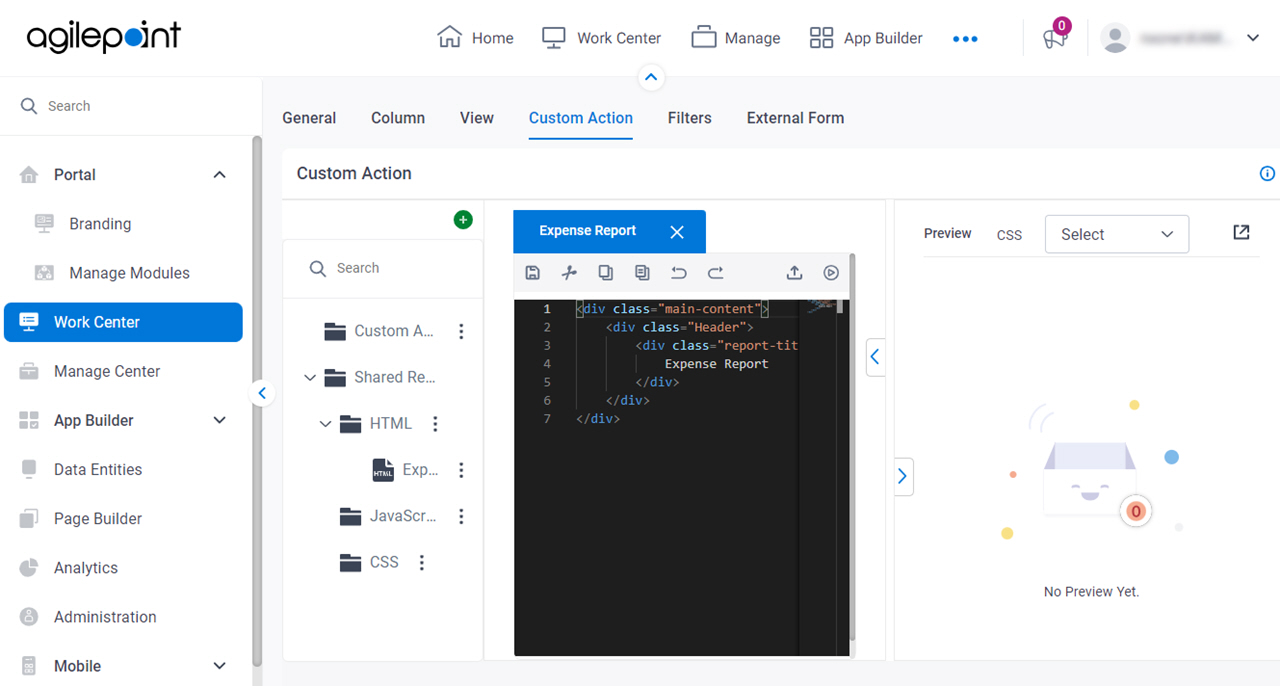
Task: Go to Home in top navigation
Action: pyautogui.click(x=476, y=38)
